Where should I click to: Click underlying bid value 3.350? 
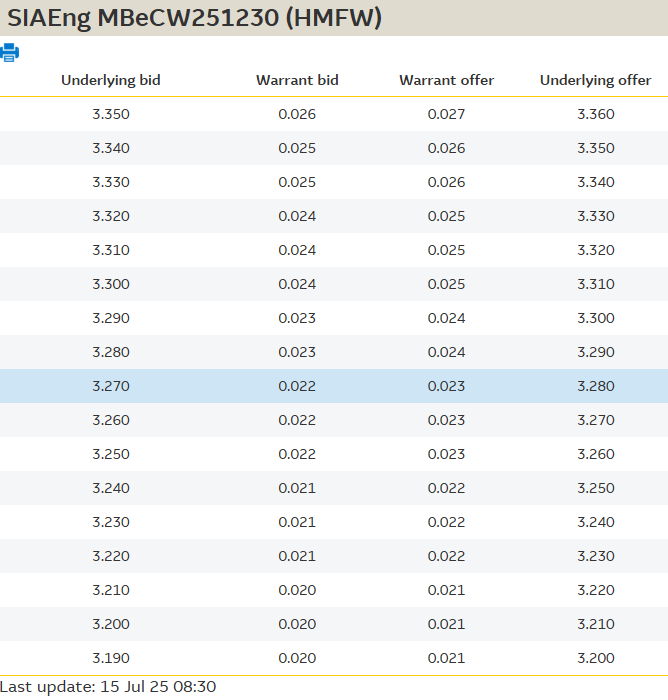click(x=111, y=114)
